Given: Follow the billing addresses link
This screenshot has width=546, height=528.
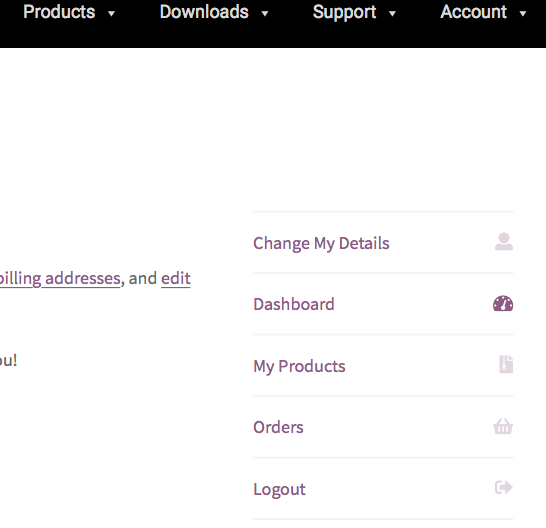Looking at the screenshot, I should [60, 279].
